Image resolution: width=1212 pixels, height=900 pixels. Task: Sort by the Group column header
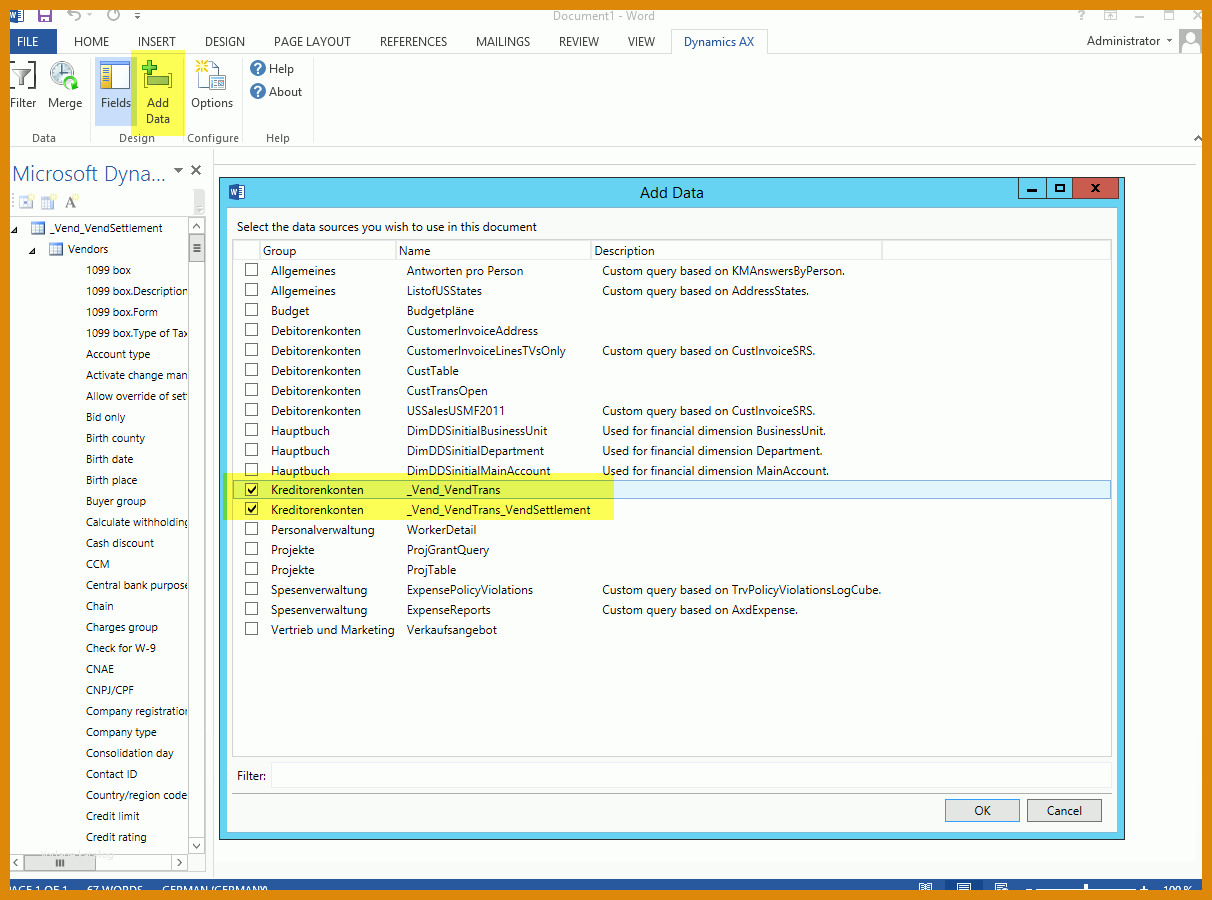328,250
